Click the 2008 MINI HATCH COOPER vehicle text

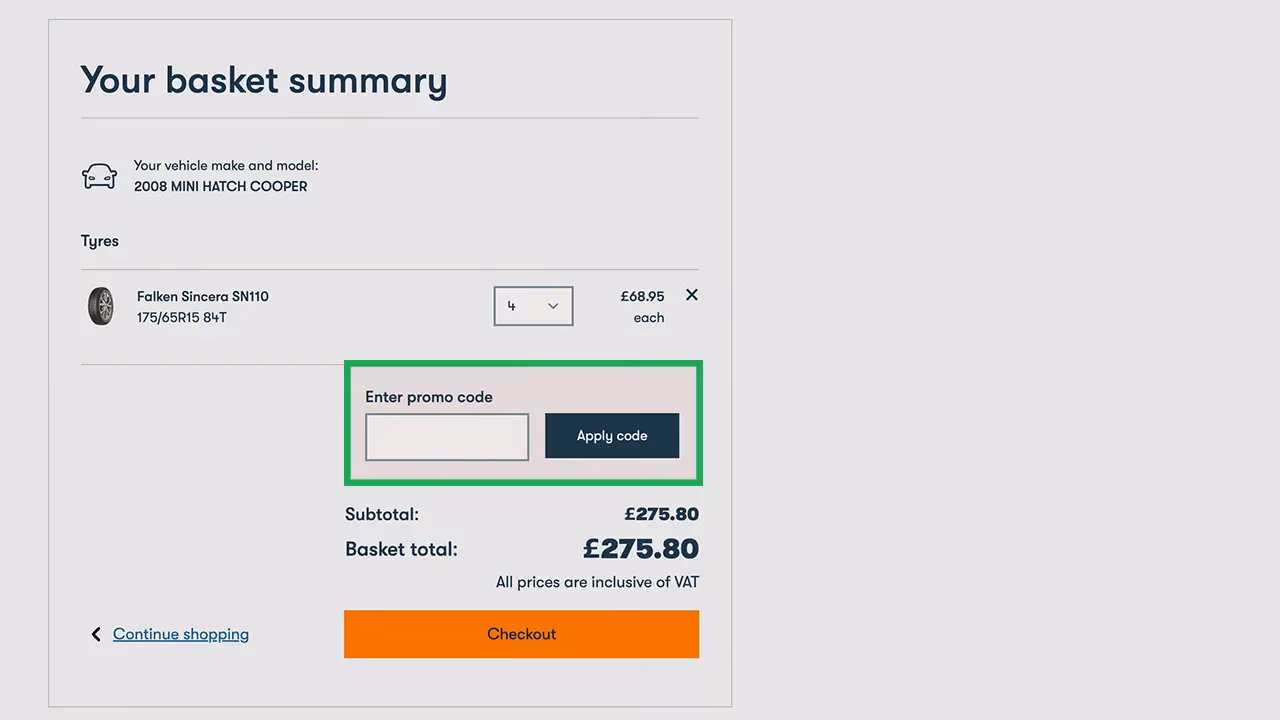click(x=221, y=186)
